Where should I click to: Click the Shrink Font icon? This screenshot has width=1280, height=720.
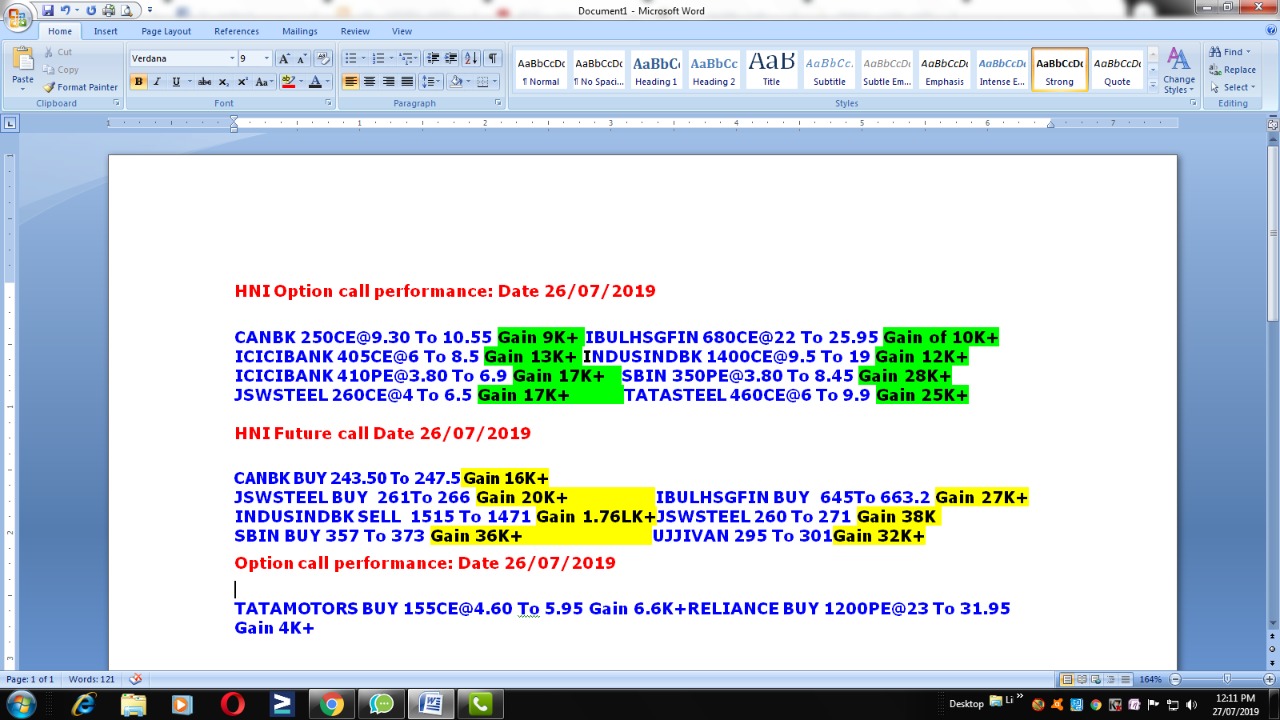point(301,59)
